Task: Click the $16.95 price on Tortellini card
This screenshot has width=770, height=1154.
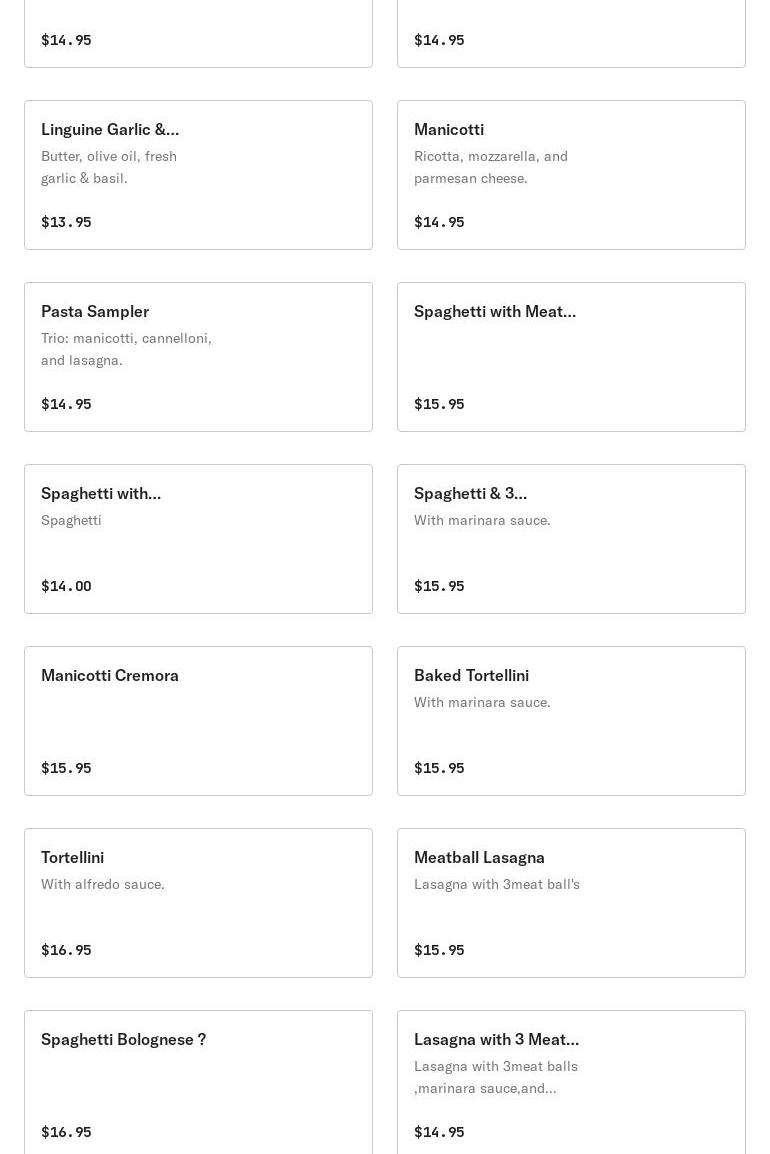Action: tap(66, 950)
